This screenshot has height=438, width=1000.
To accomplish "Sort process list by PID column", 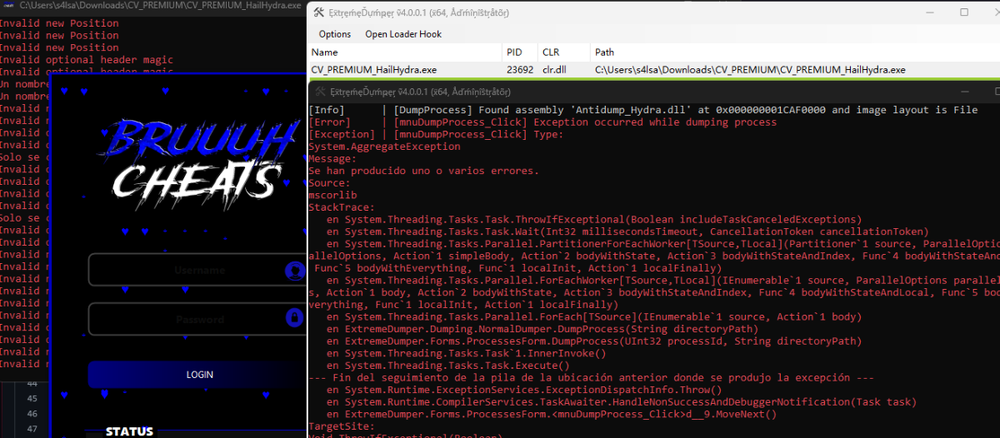I will (514, 52).
